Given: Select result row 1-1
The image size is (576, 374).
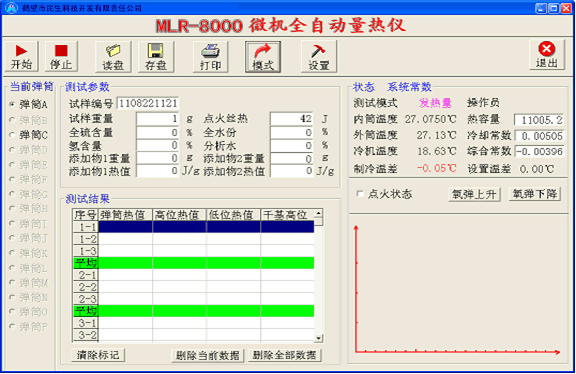Looking at the screenshot, I should 194,227.
